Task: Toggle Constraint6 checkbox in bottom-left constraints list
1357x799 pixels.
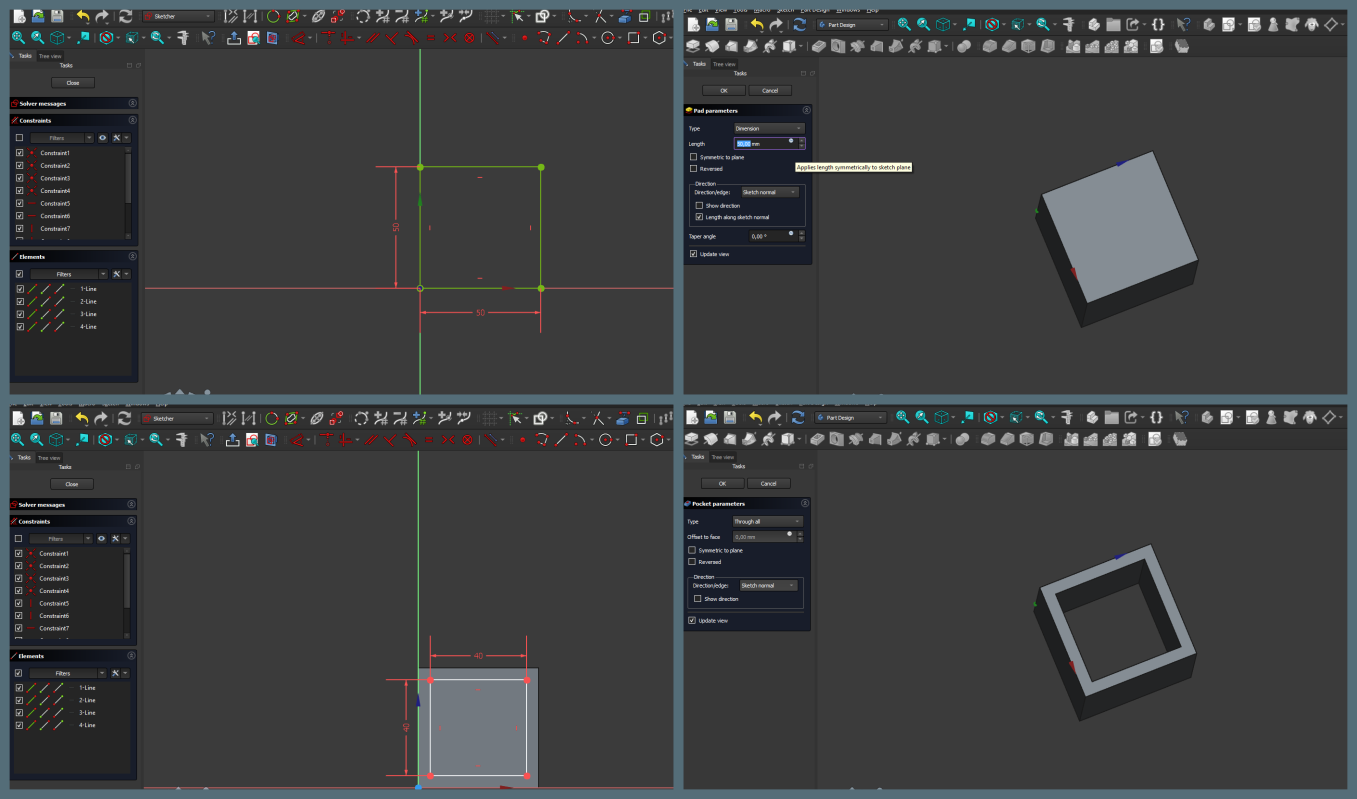Action: 19,616
